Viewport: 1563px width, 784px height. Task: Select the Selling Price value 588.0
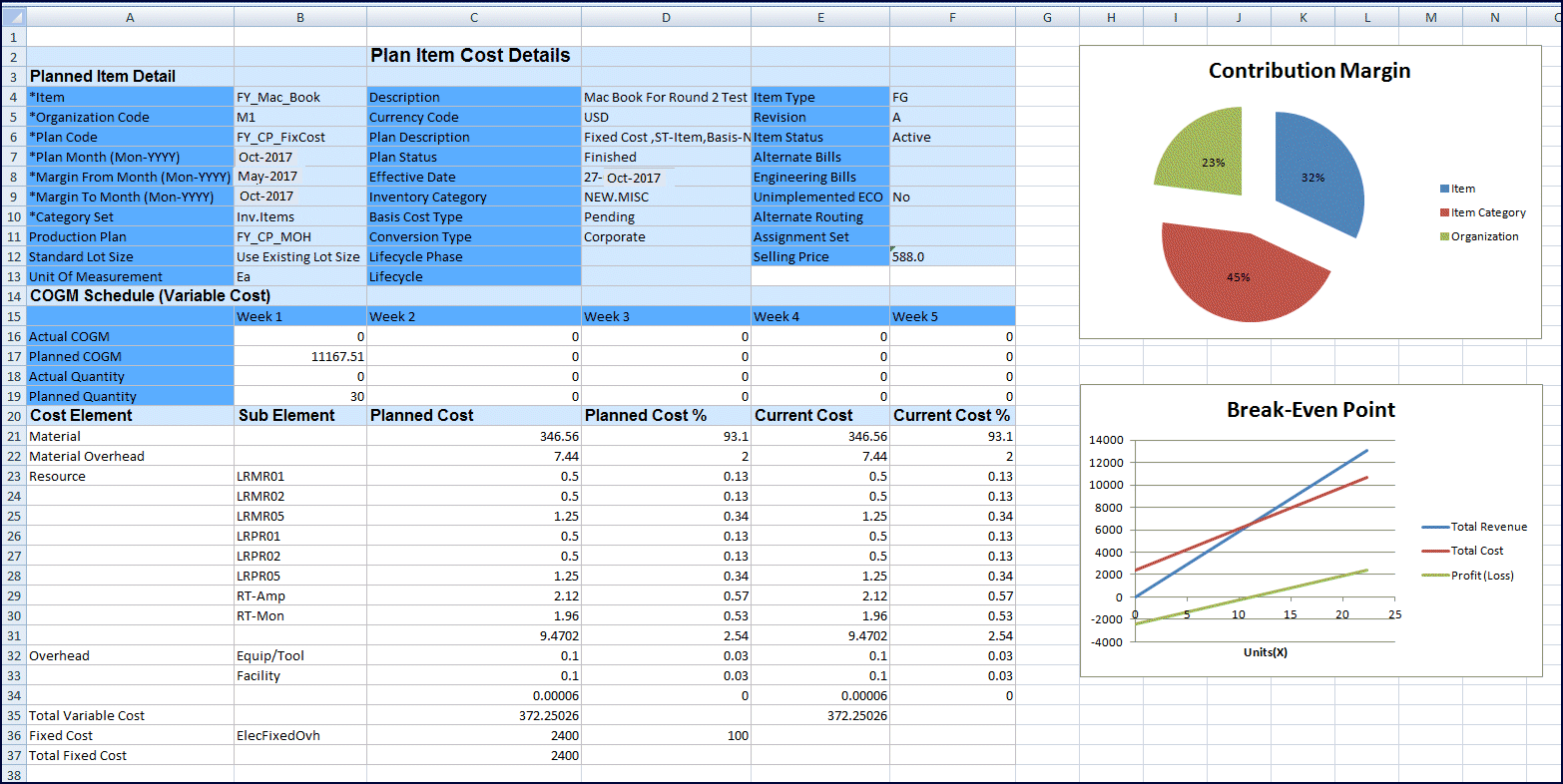point(952,256)
